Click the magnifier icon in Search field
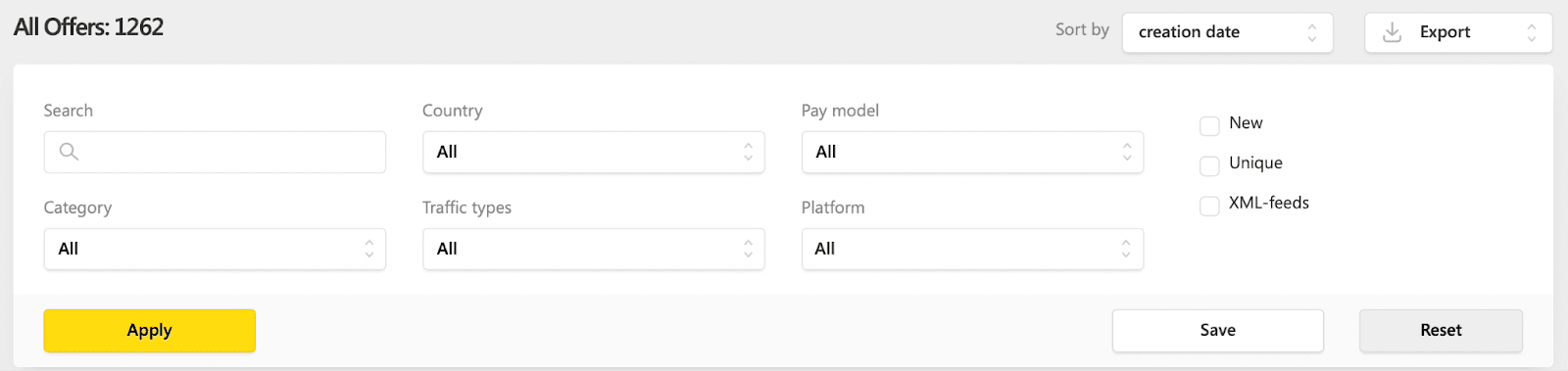This screenshot has height=371, width=1568. click(x=69, y=152)
